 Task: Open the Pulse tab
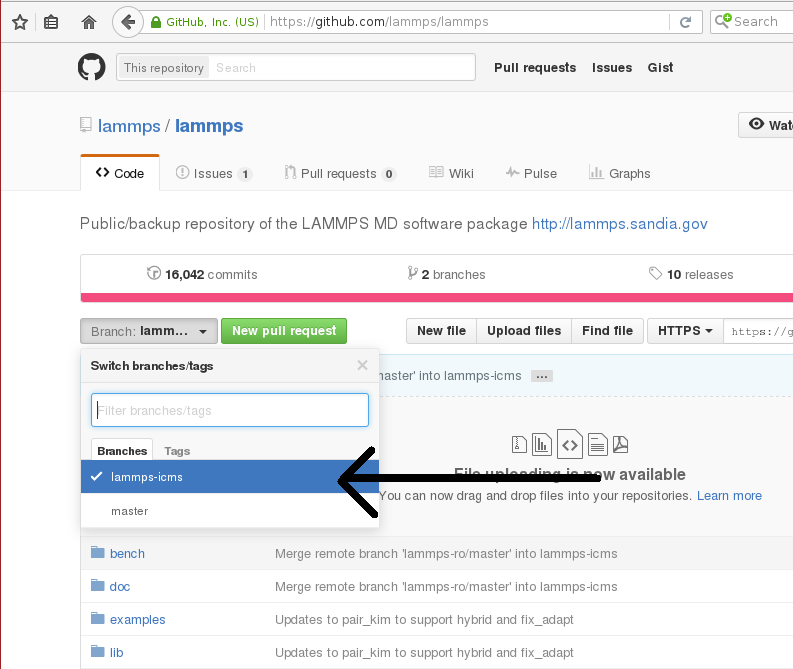pos(531,173)
